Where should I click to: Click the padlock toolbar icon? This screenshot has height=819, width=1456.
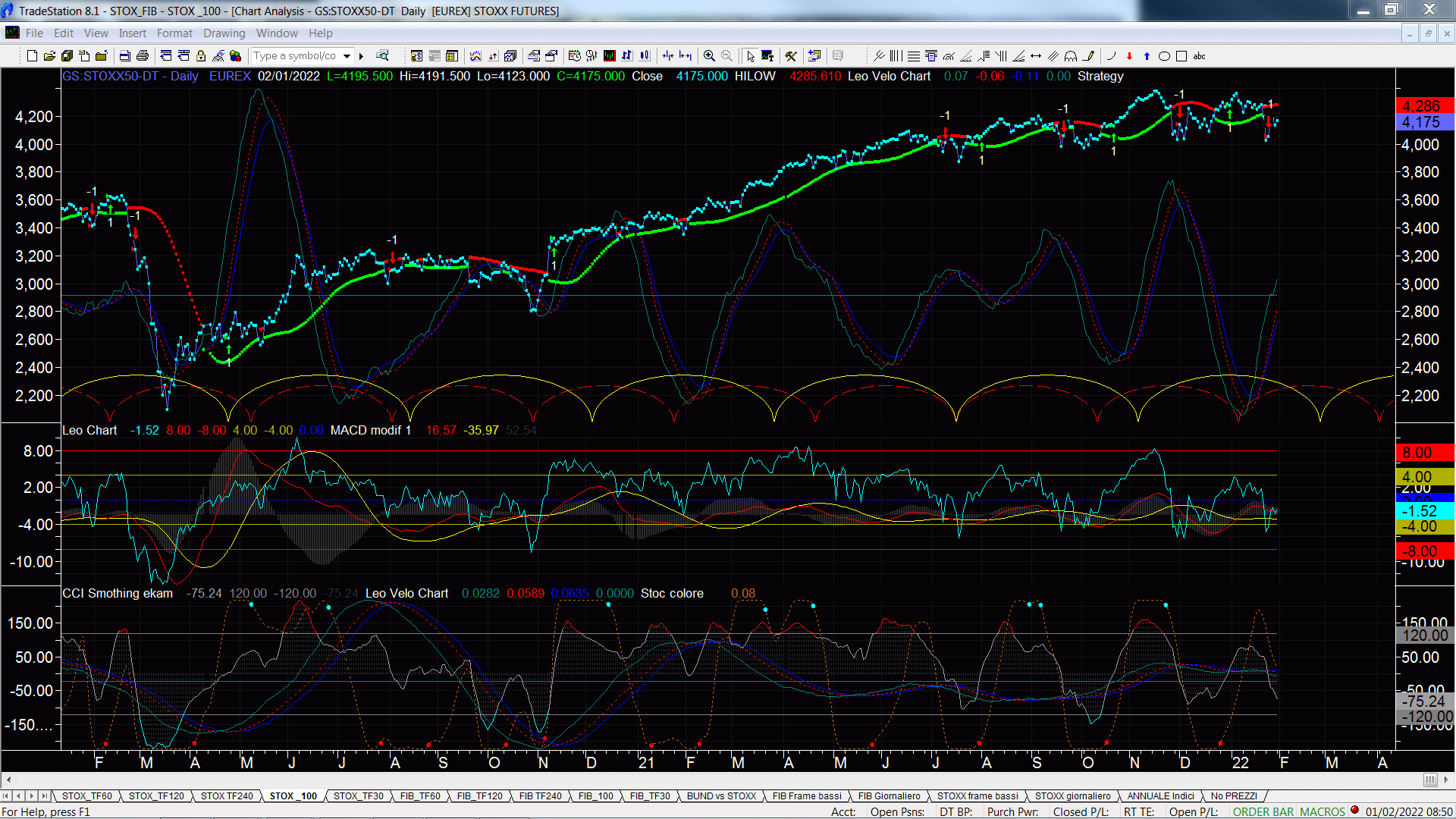201,56
